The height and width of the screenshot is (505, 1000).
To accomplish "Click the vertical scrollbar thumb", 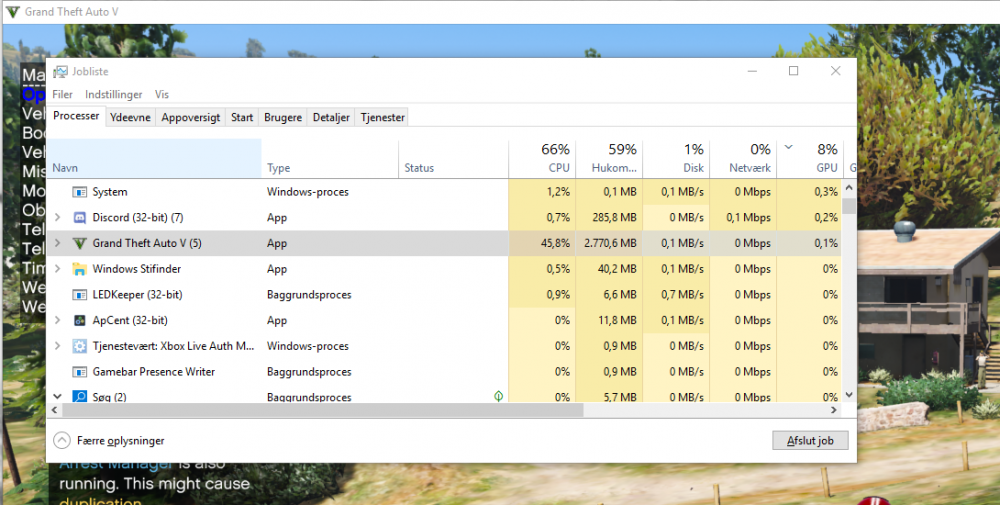I will tap(849, 206).
